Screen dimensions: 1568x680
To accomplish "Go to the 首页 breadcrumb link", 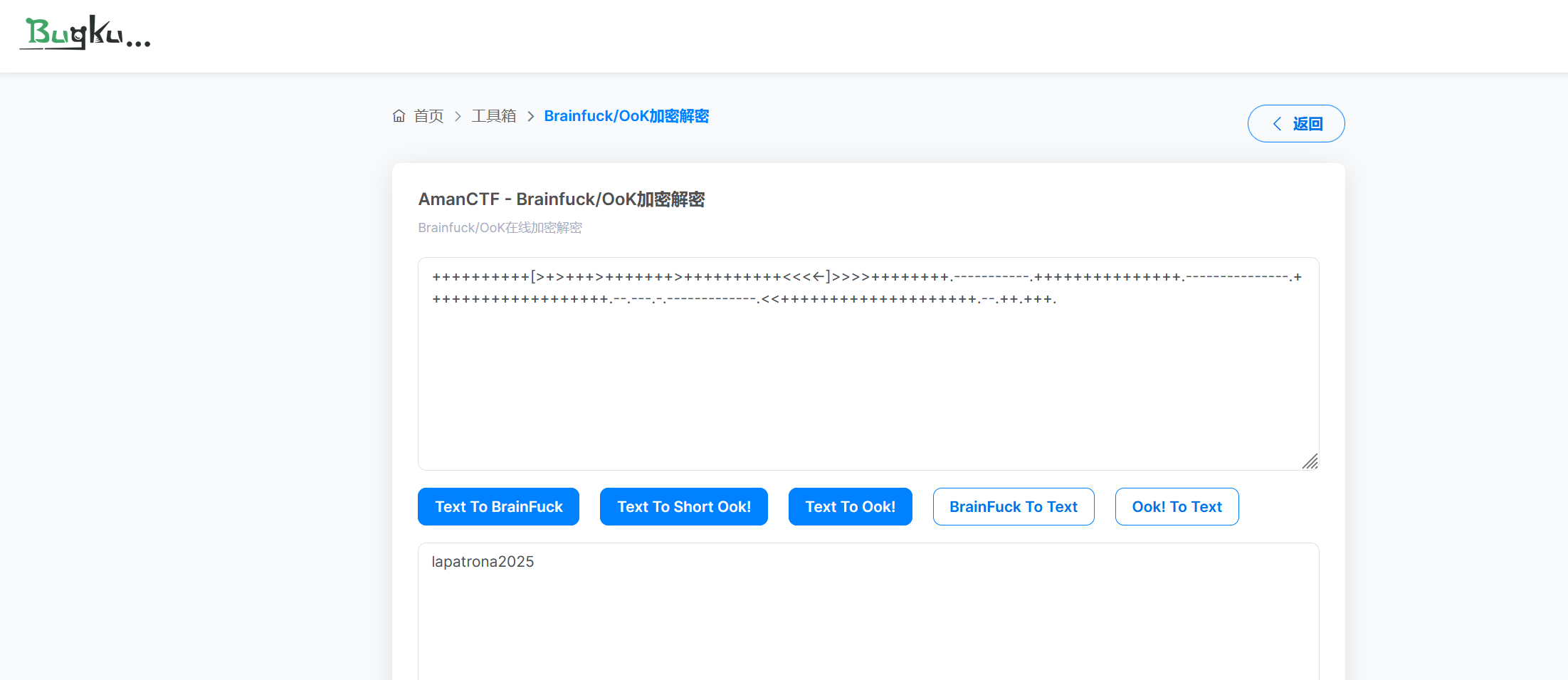I will pos(428,116).
